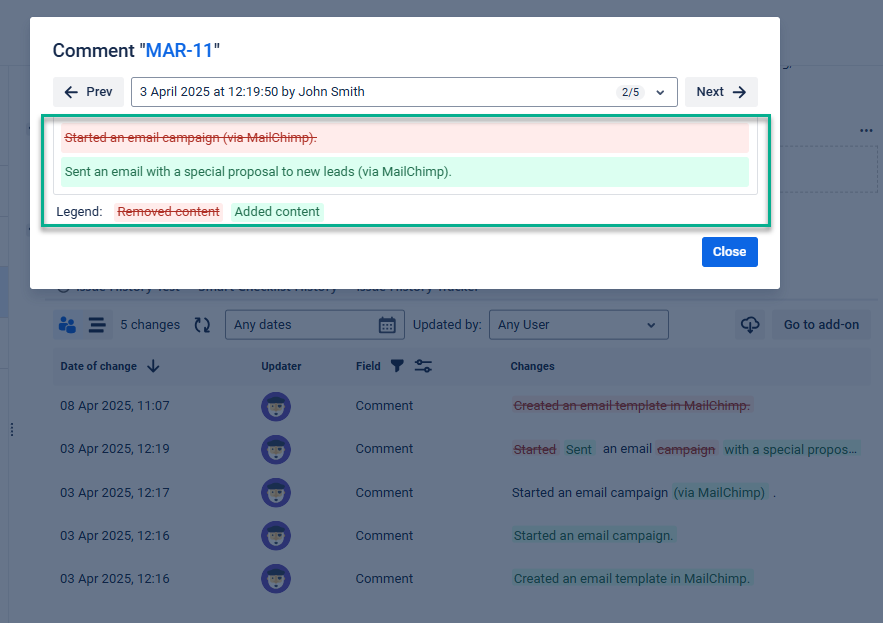Sort by Date of change arrow
This screenshot has height=623, width=883.
[x=153, y=366]
